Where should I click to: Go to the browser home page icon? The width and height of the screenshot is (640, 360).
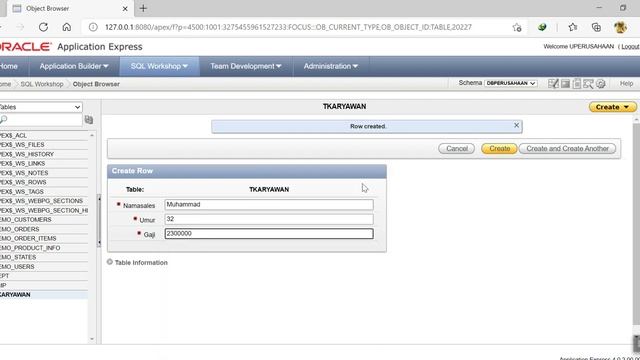pos(67,27)
